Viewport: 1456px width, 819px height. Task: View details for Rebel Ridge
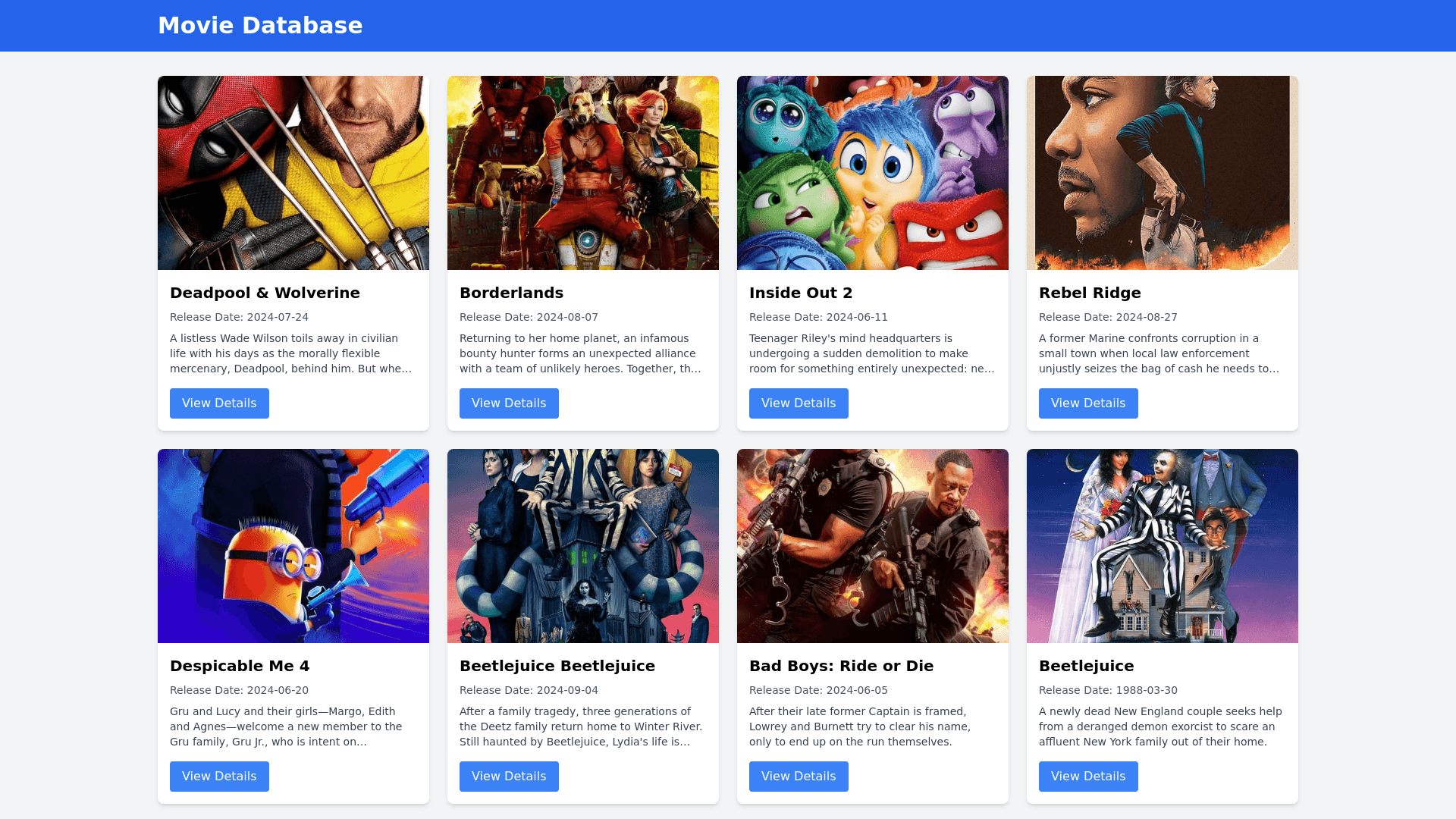(x=1088, y=403)
